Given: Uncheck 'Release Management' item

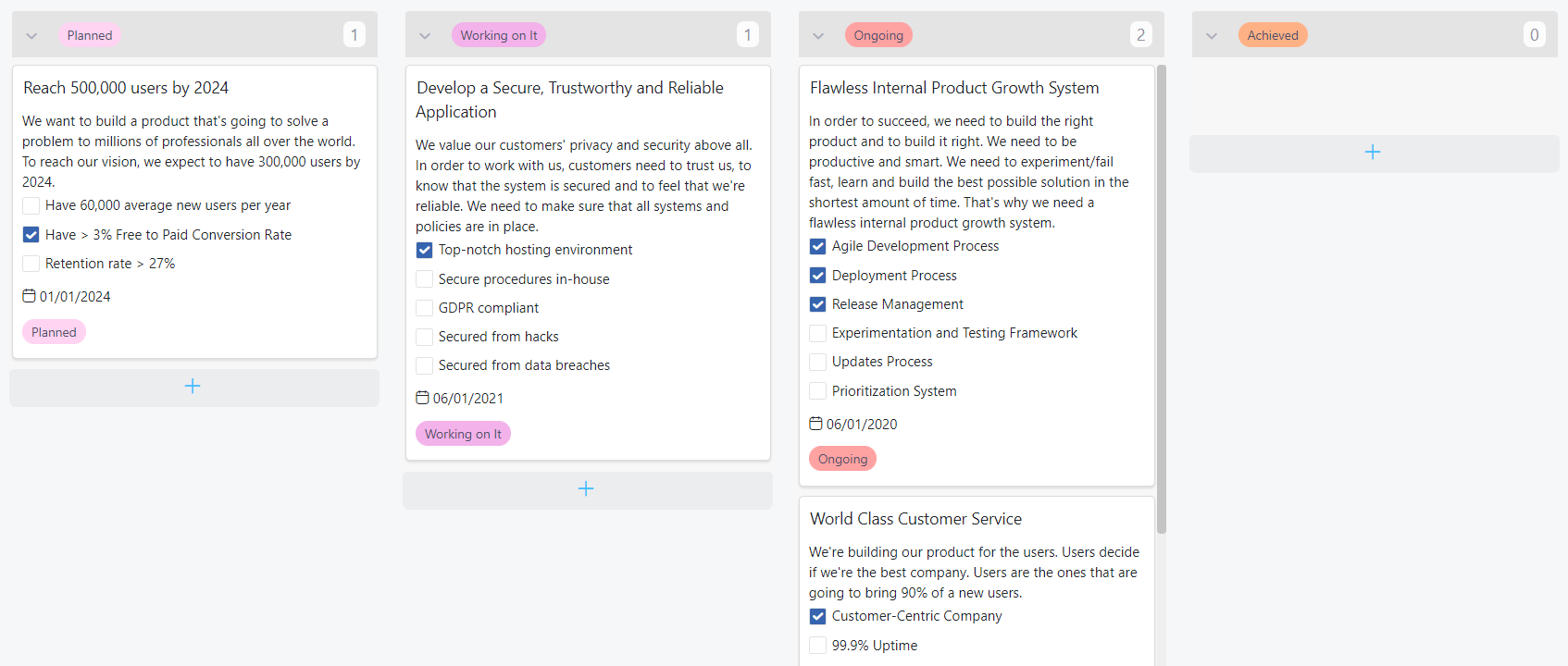Looking at the screenshot, I should click(817, 304).
